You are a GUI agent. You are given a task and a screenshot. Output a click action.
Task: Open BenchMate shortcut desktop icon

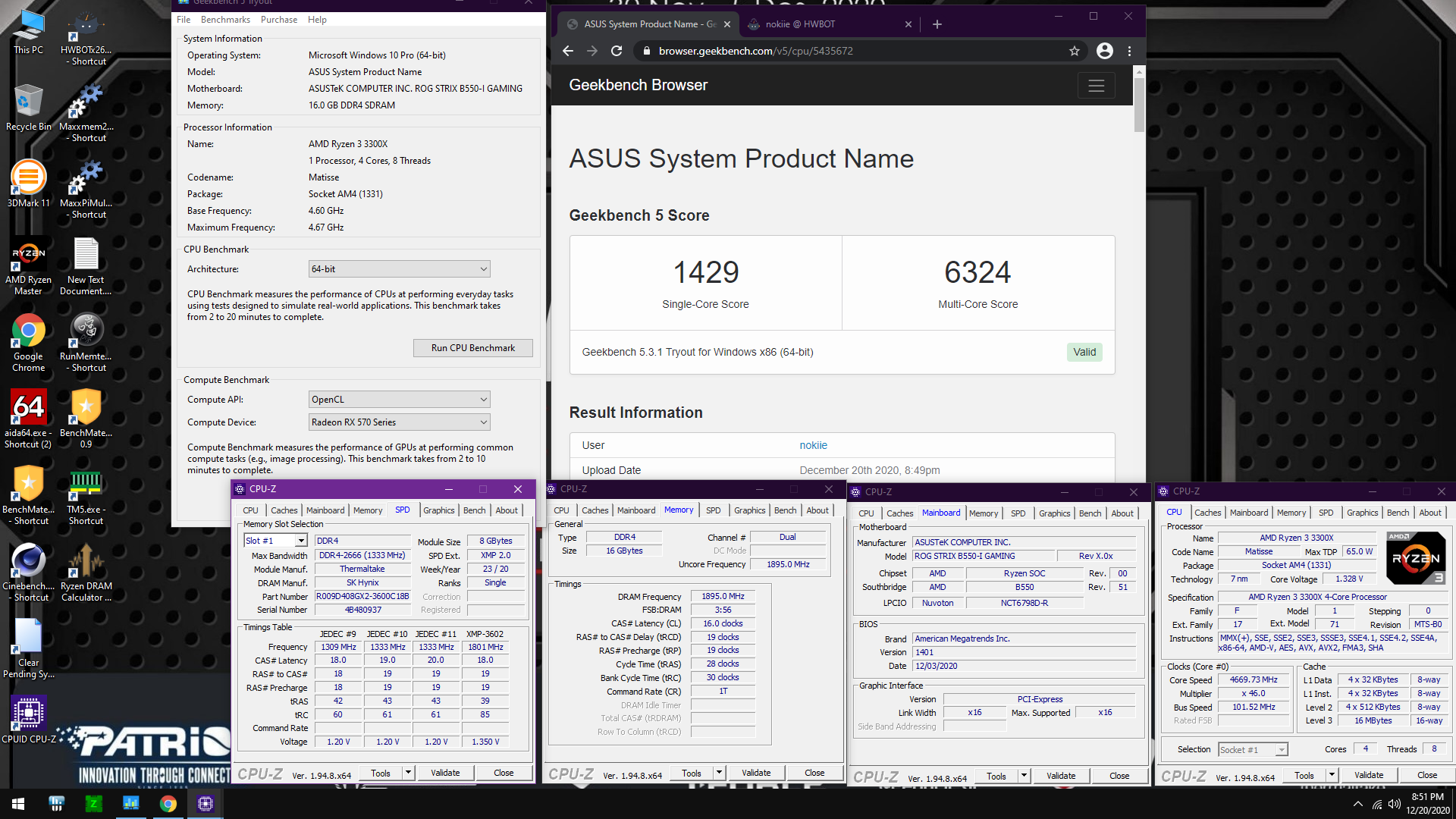click(x=29, y=496)
